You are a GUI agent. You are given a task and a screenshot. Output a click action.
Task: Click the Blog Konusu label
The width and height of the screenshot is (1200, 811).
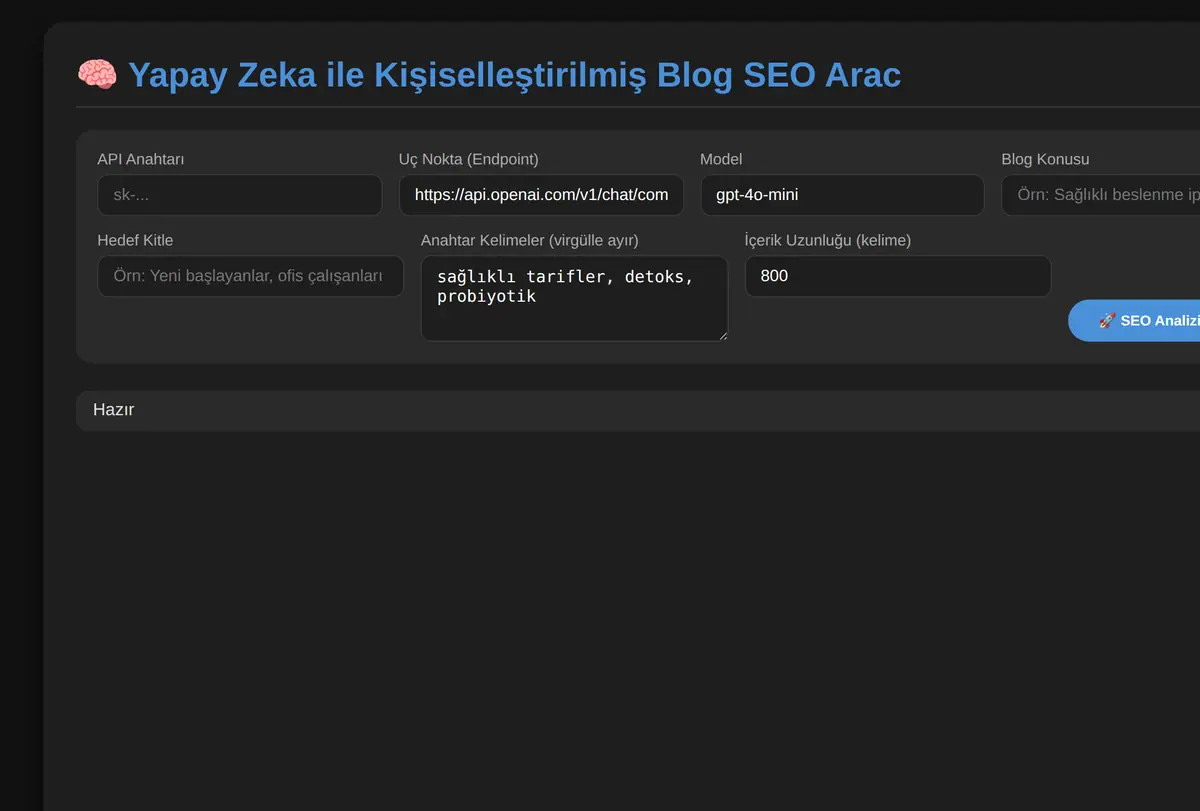pos(1045,159)
